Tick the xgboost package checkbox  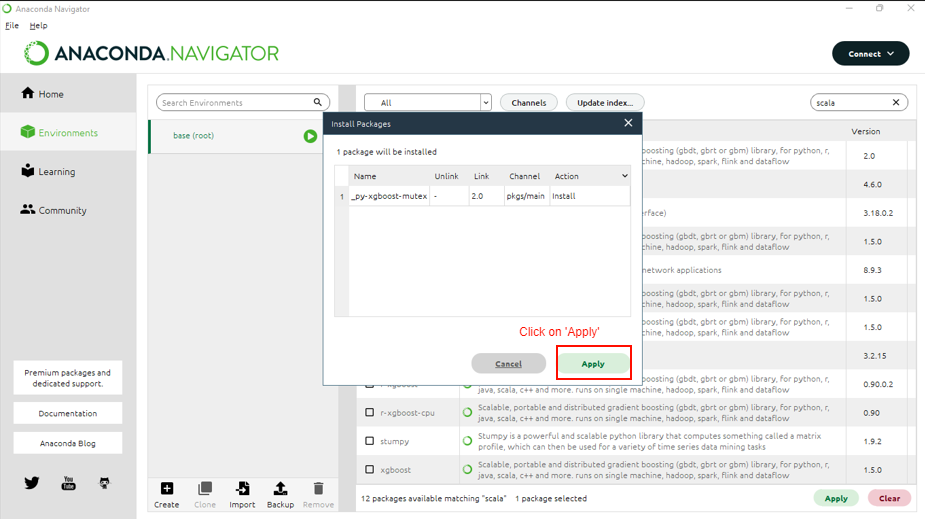pyautogui.click(x=369, y=469)
